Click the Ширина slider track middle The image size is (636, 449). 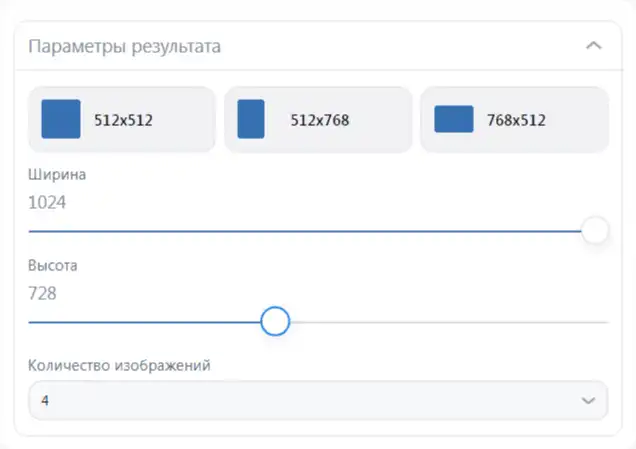(x=305, y=231)
